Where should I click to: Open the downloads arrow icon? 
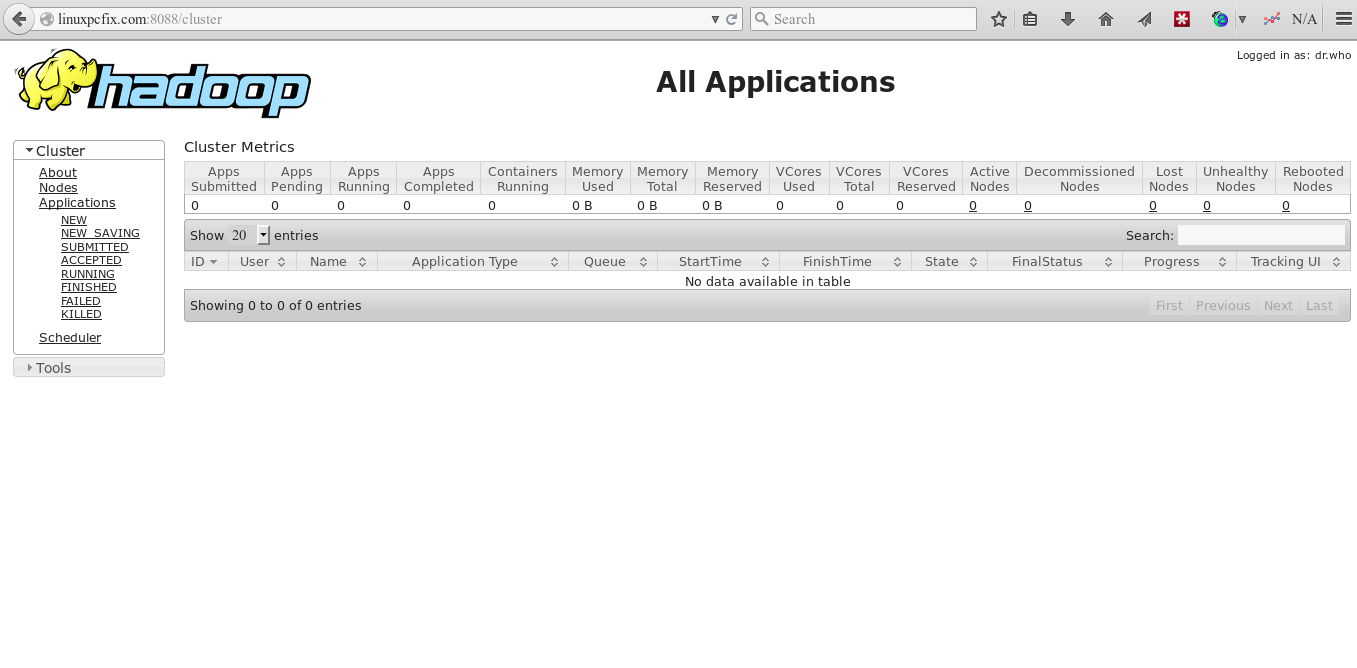1067,19
